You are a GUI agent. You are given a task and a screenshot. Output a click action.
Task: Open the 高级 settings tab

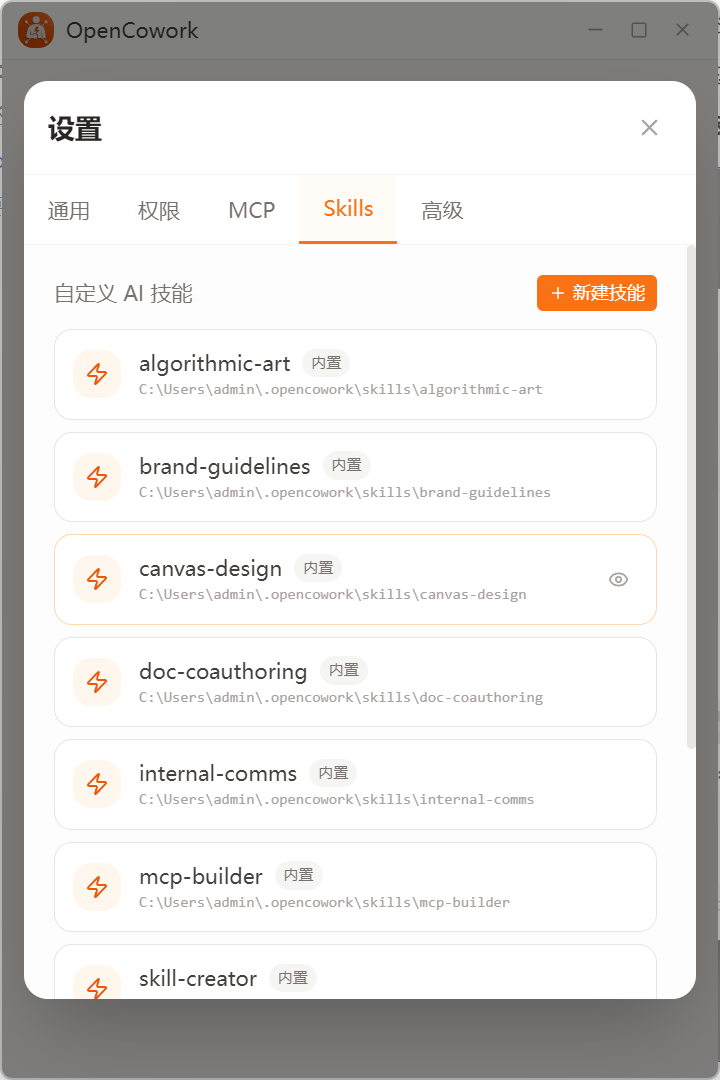click(x=442, y=210)
